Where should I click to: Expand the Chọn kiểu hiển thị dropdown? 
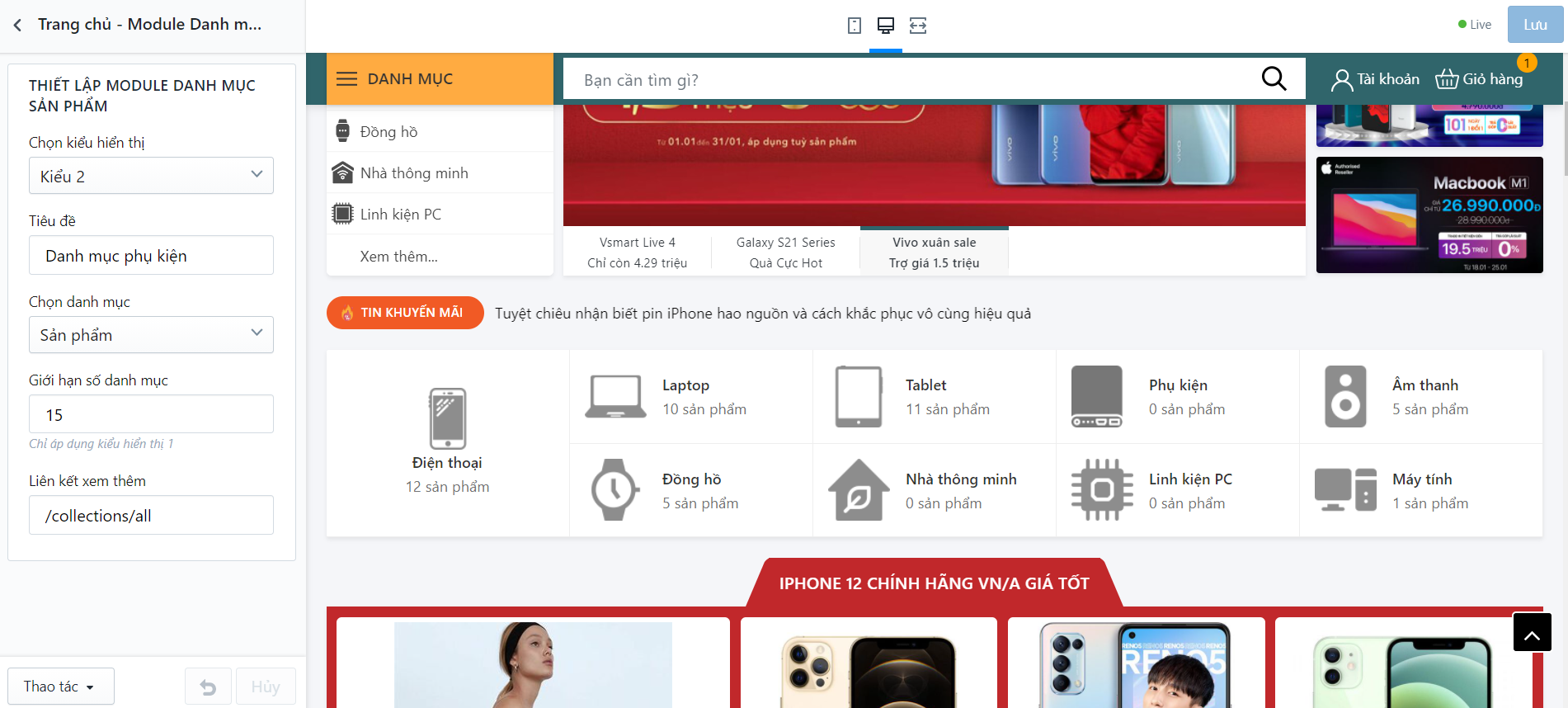pos(151,176)
